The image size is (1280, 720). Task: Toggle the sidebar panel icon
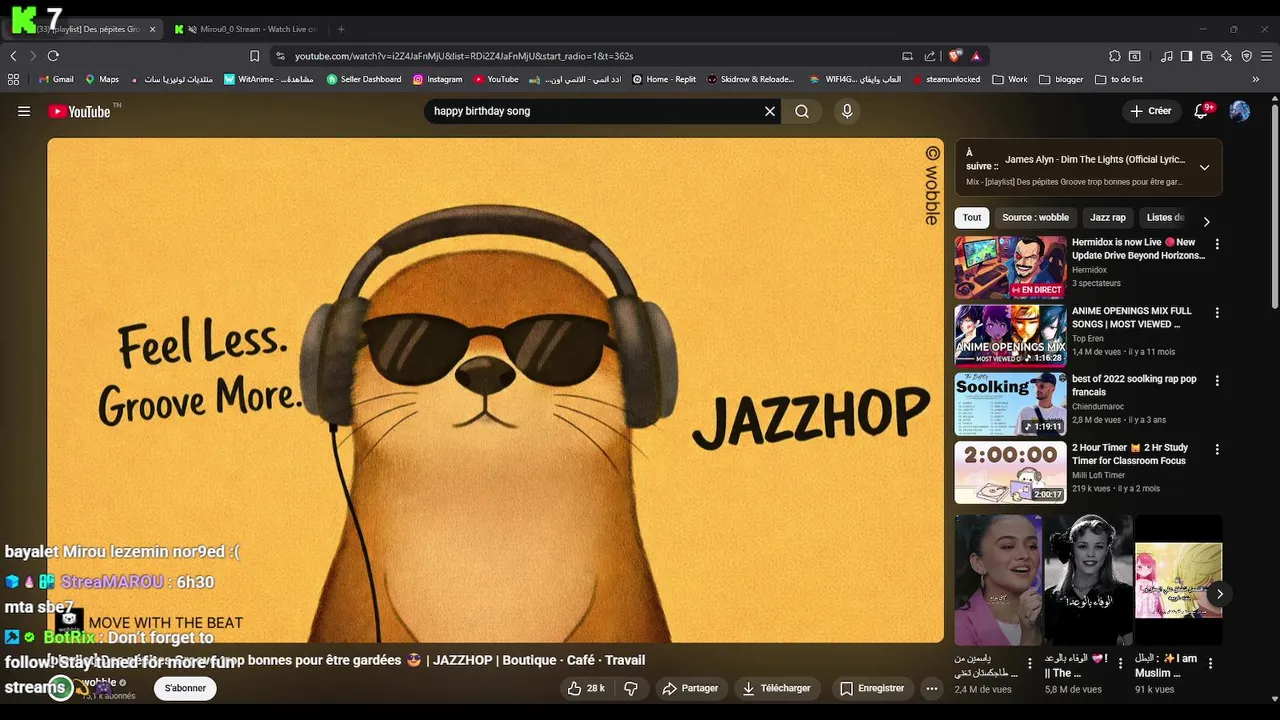coord(1186,56)
